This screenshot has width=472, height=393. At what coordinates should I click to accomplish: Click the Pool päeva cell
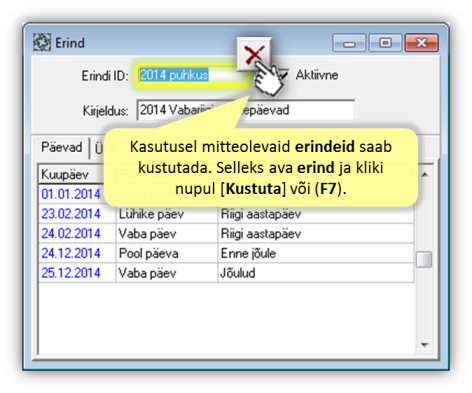tap(167, 253)
